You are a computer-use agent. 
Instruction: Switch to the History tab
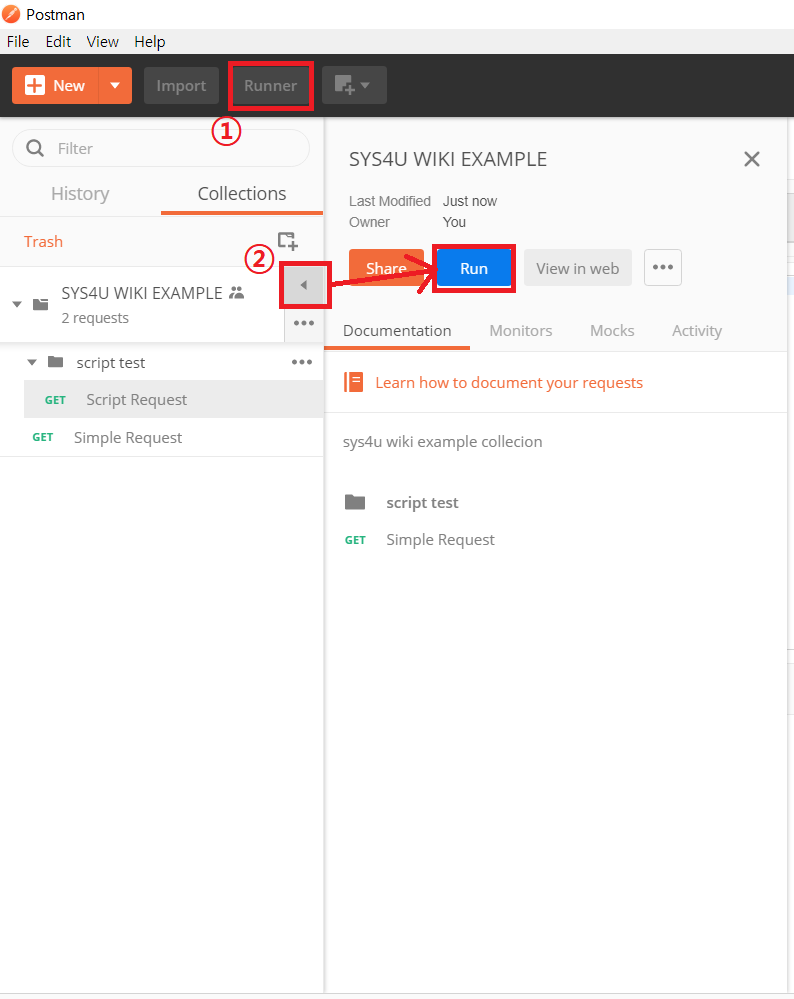point(80,194)
